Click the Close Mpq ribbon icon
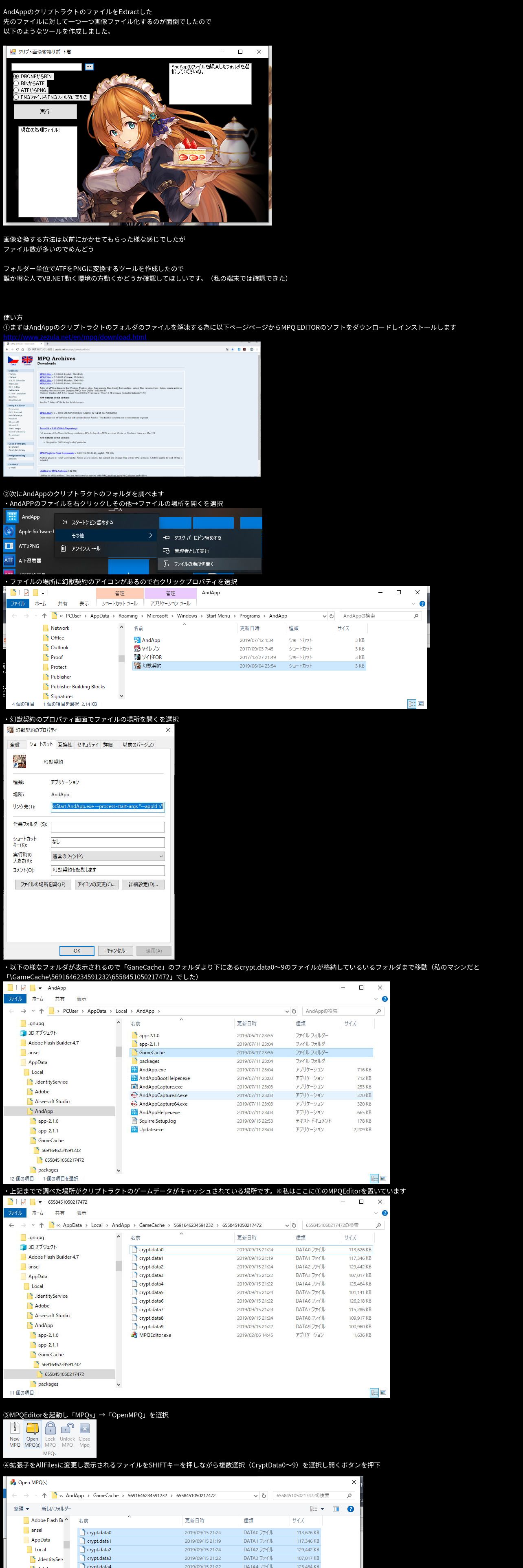The height and width of the screenshot is (1568, 523). [x=85, y=1435]
